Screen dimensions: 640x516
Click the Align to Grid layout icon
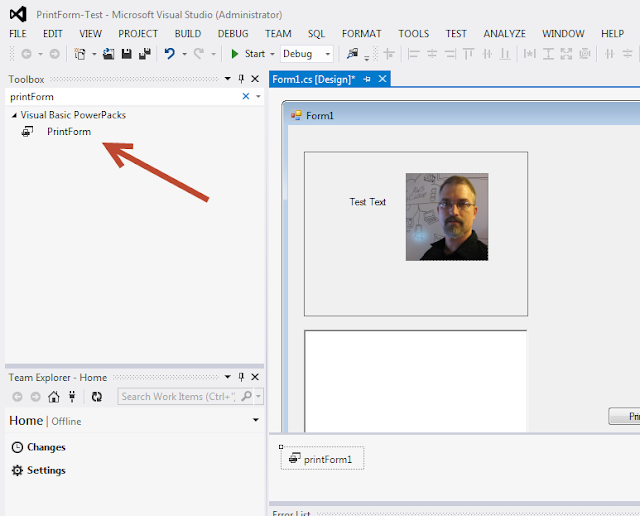389,54
